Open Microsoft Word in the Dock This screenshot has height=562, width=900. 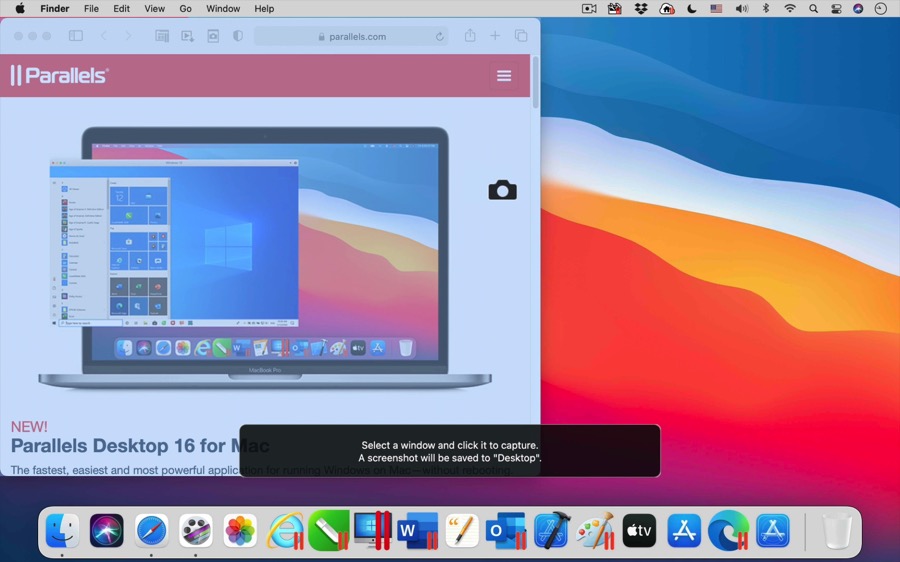[417, 531]
